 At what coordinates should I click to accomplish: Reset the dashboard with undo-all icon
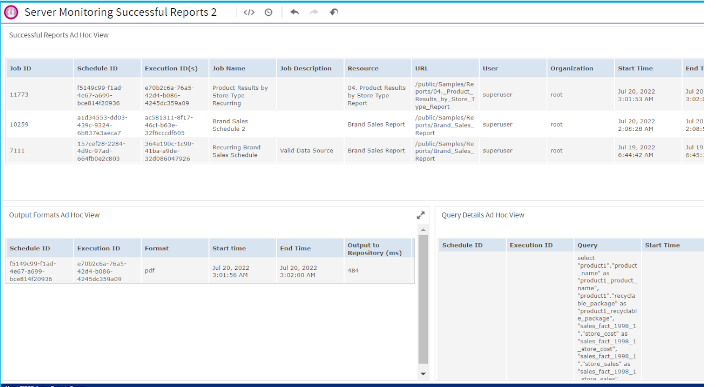click(x=334, y=12)
